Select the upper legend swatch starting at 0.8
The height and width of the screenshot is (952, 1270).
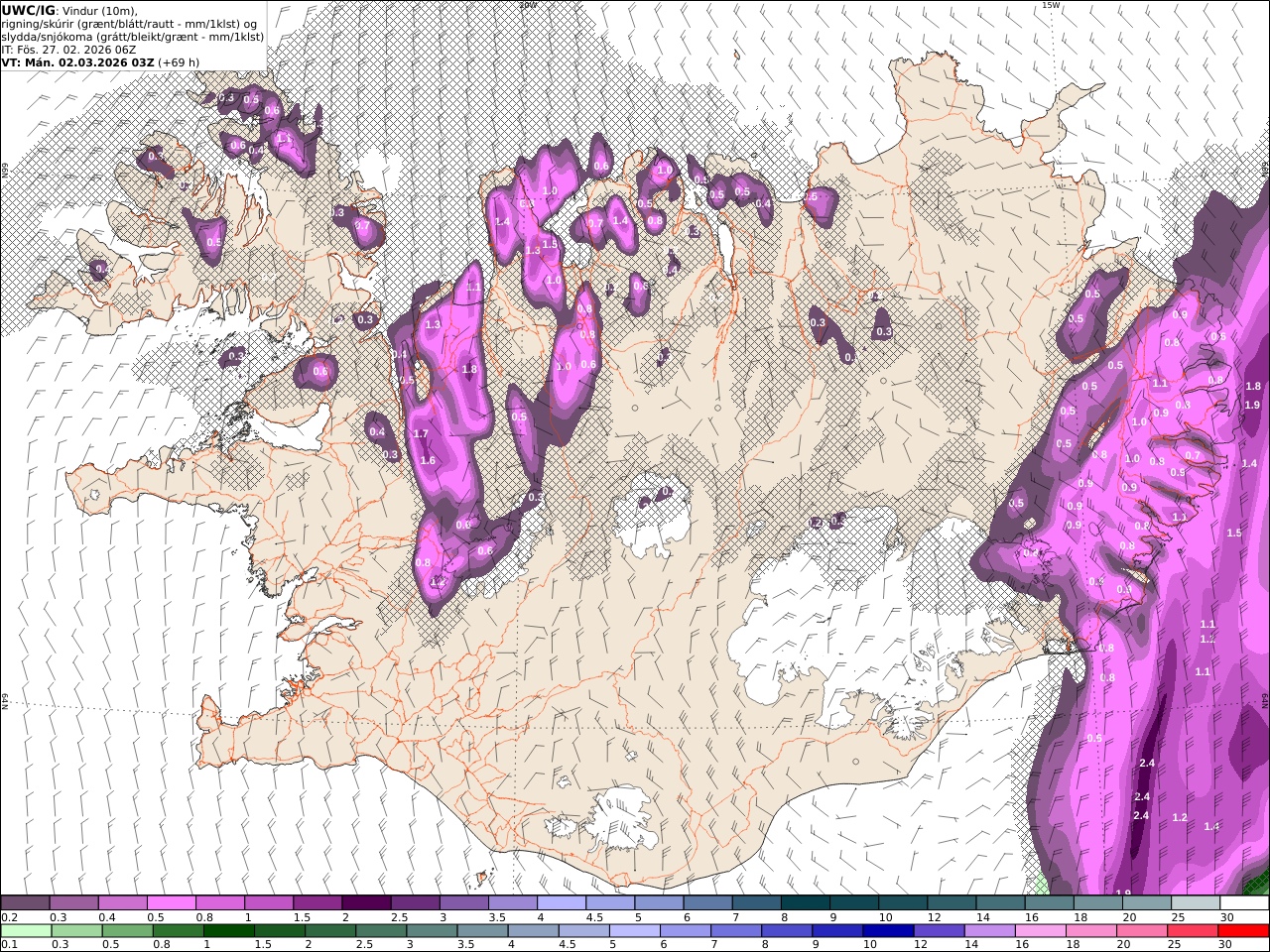pyautogui.click(x=219, y=903)
